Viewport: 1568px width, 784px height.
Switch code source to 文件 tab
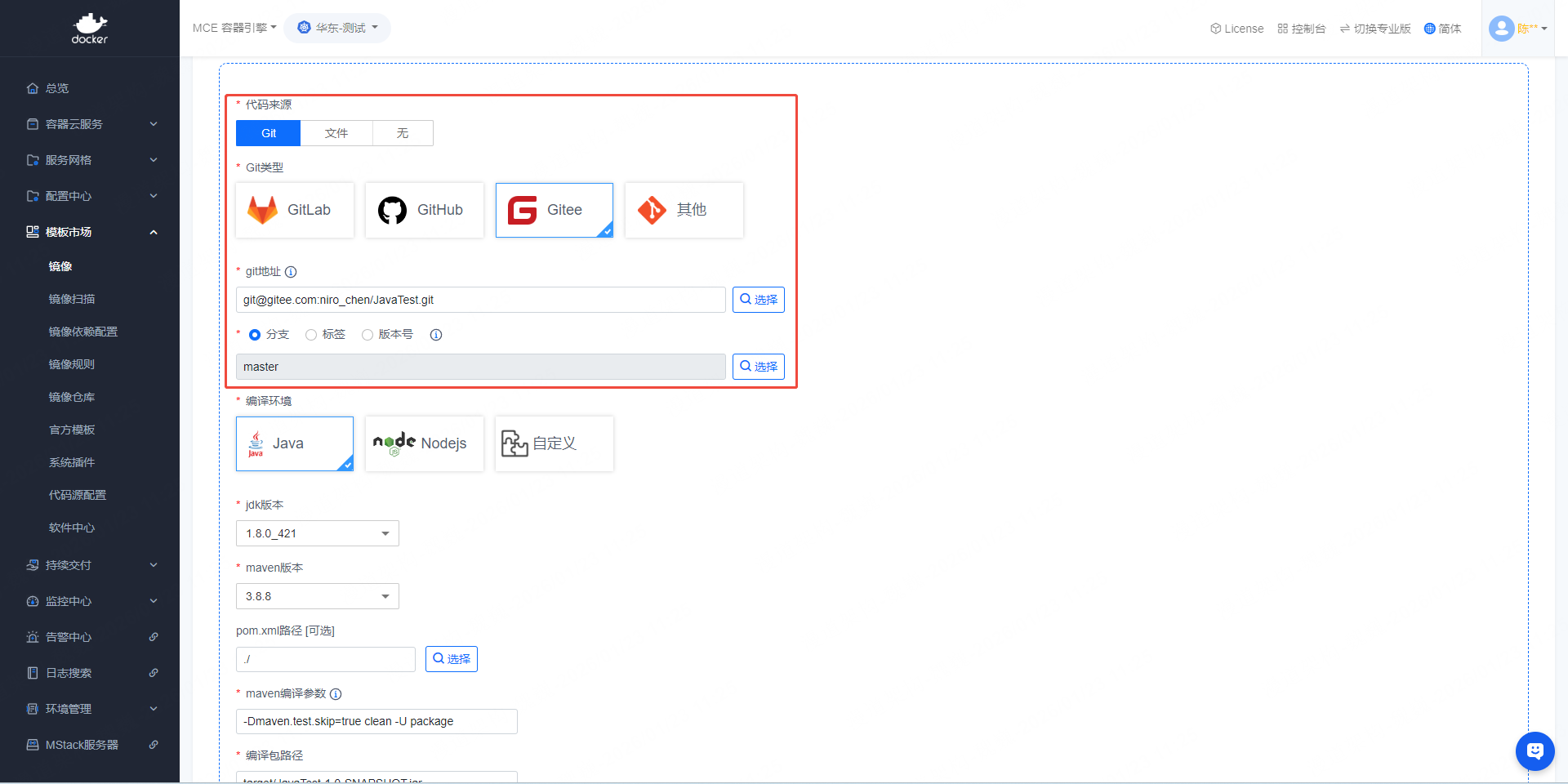336,133
